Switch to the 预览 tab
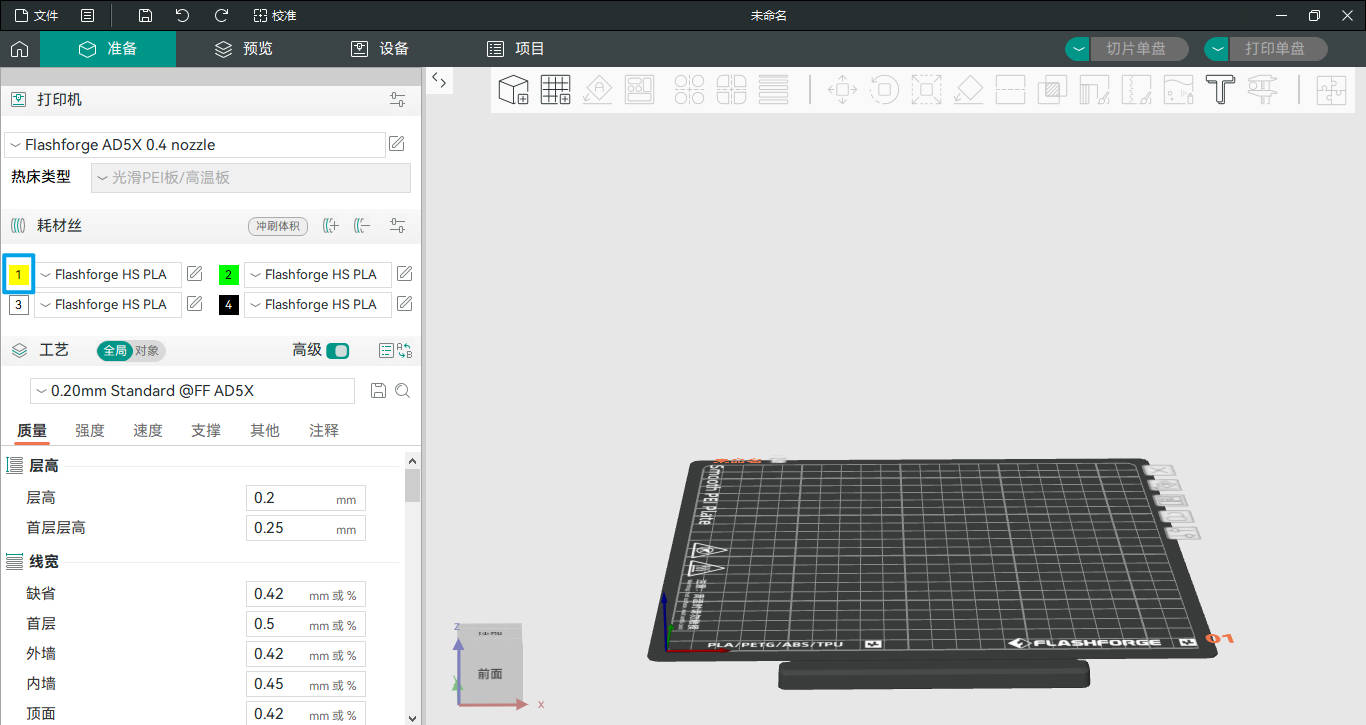The height and width of the screenshot is (725, 1366). pyautogui.click(x=244, y=49)
